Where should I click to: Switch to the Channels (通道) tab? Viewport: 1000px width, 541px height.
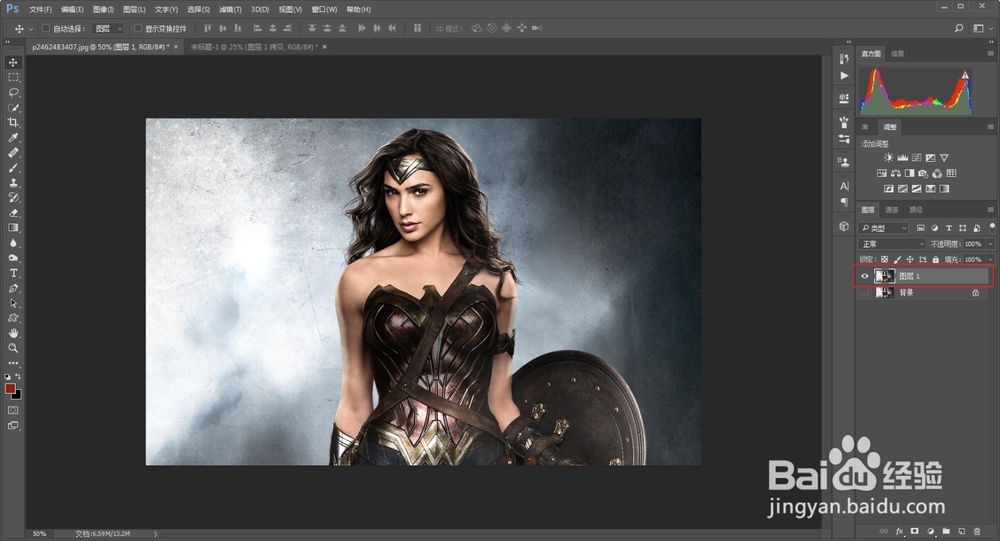892,209
